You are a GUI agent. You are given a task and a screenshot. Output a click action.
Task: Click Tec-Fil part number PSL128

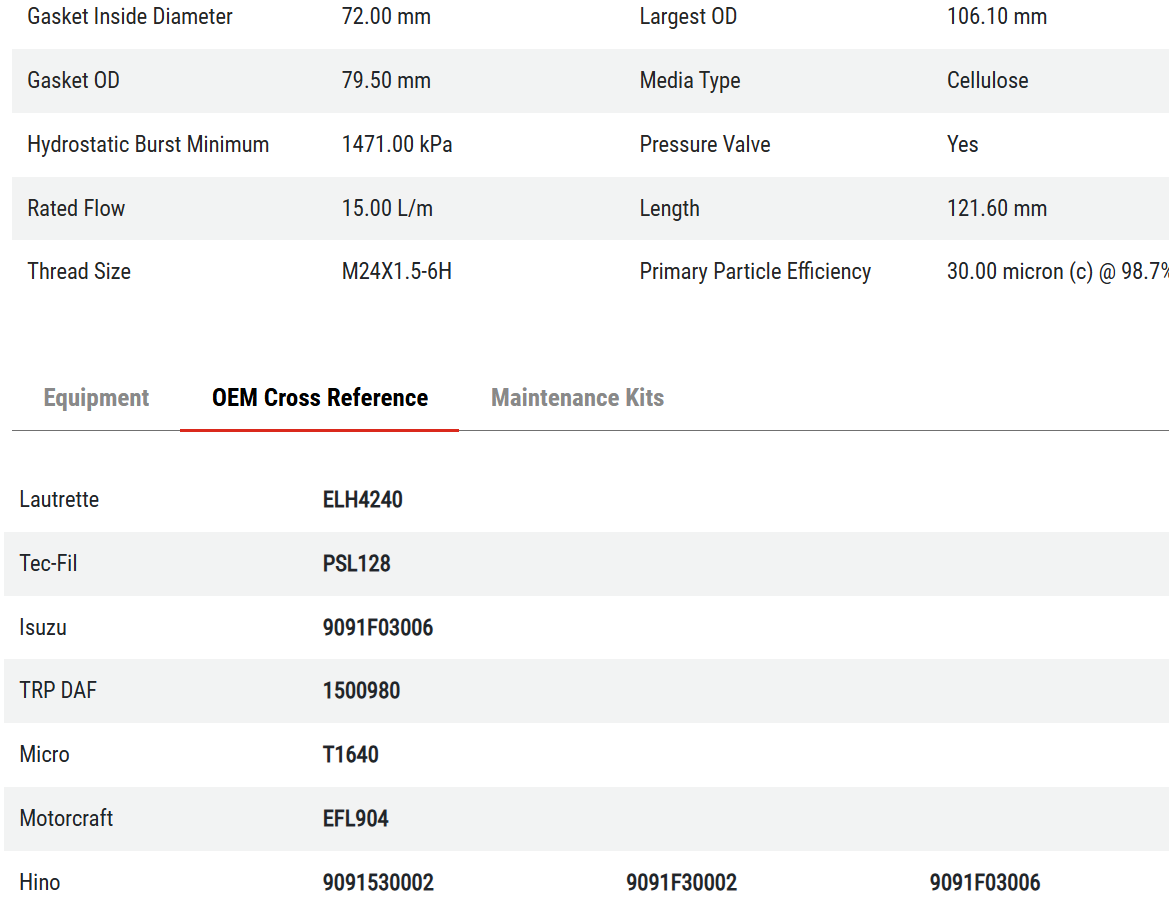pos(356,564)
